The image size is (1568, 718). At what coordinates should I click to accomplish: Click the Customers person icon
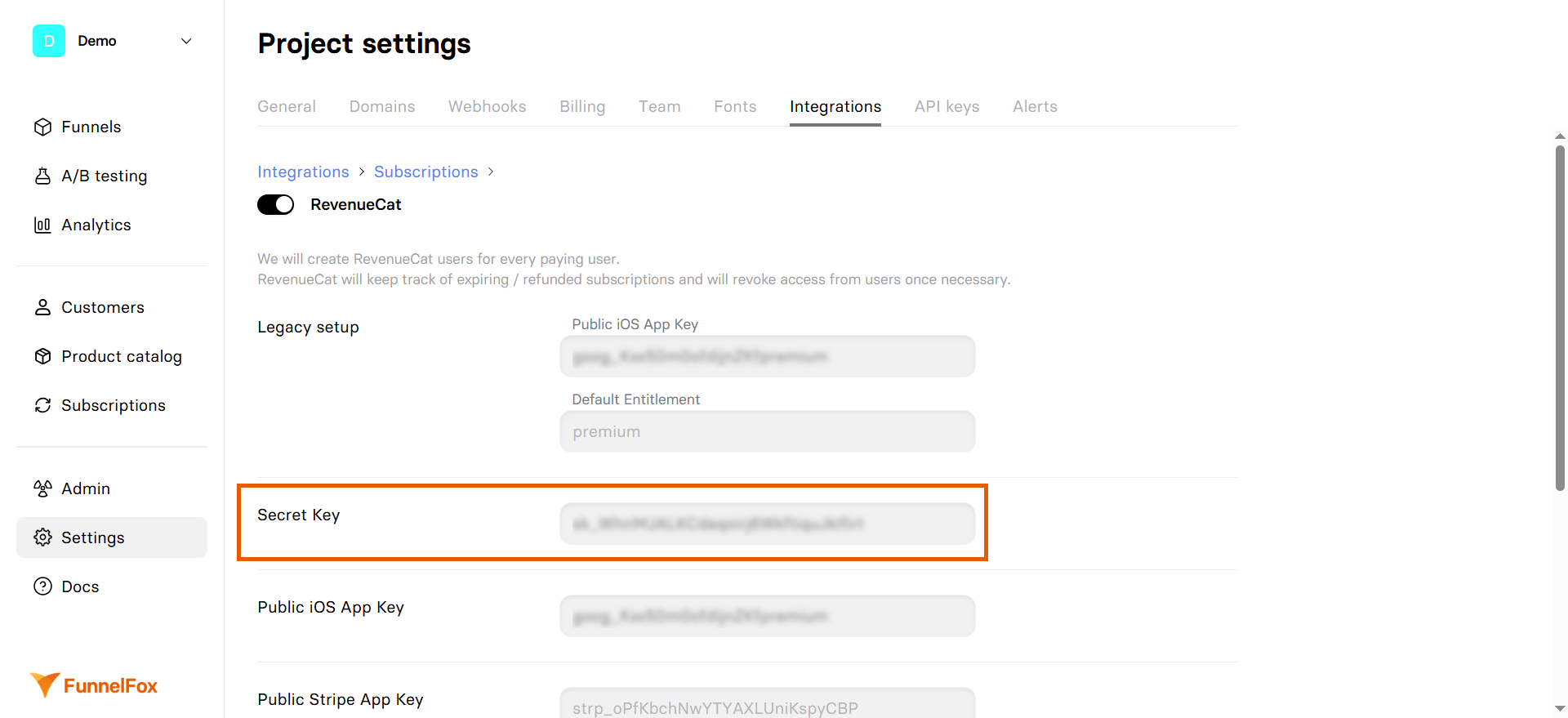click(43, 307)
